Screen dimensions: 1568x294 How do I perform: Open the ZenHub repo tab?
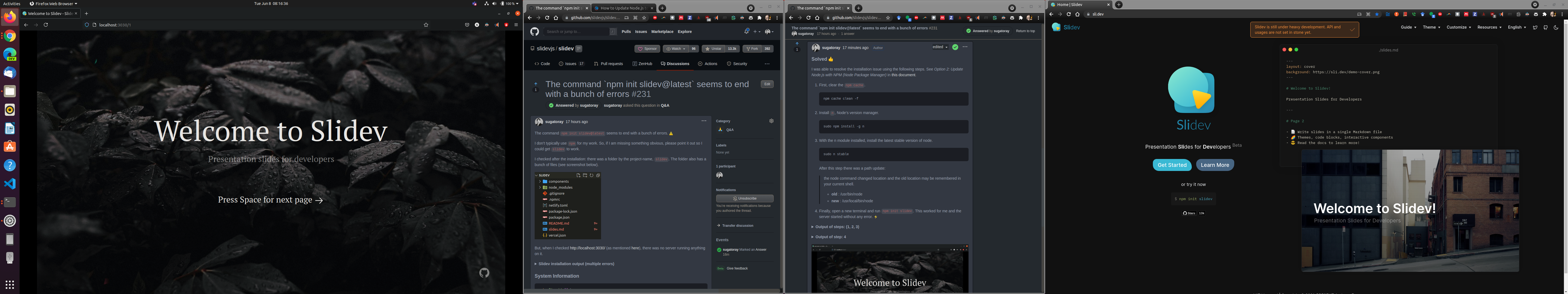coord(642,64)
